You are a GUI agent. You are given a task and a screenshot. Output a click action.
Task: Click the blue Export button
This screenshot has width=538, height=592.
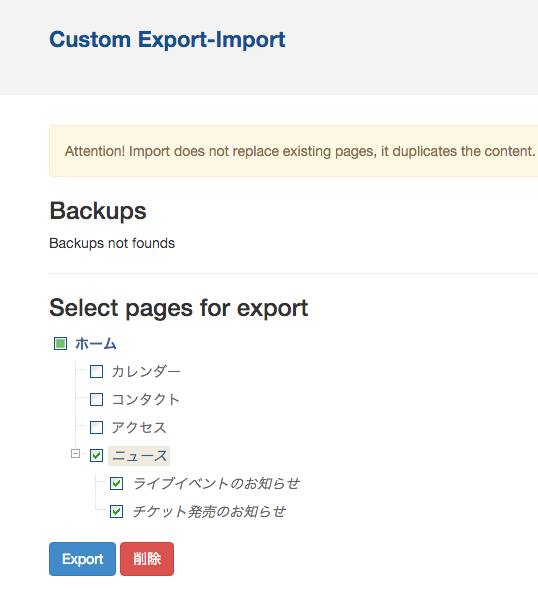pos(82,559)
